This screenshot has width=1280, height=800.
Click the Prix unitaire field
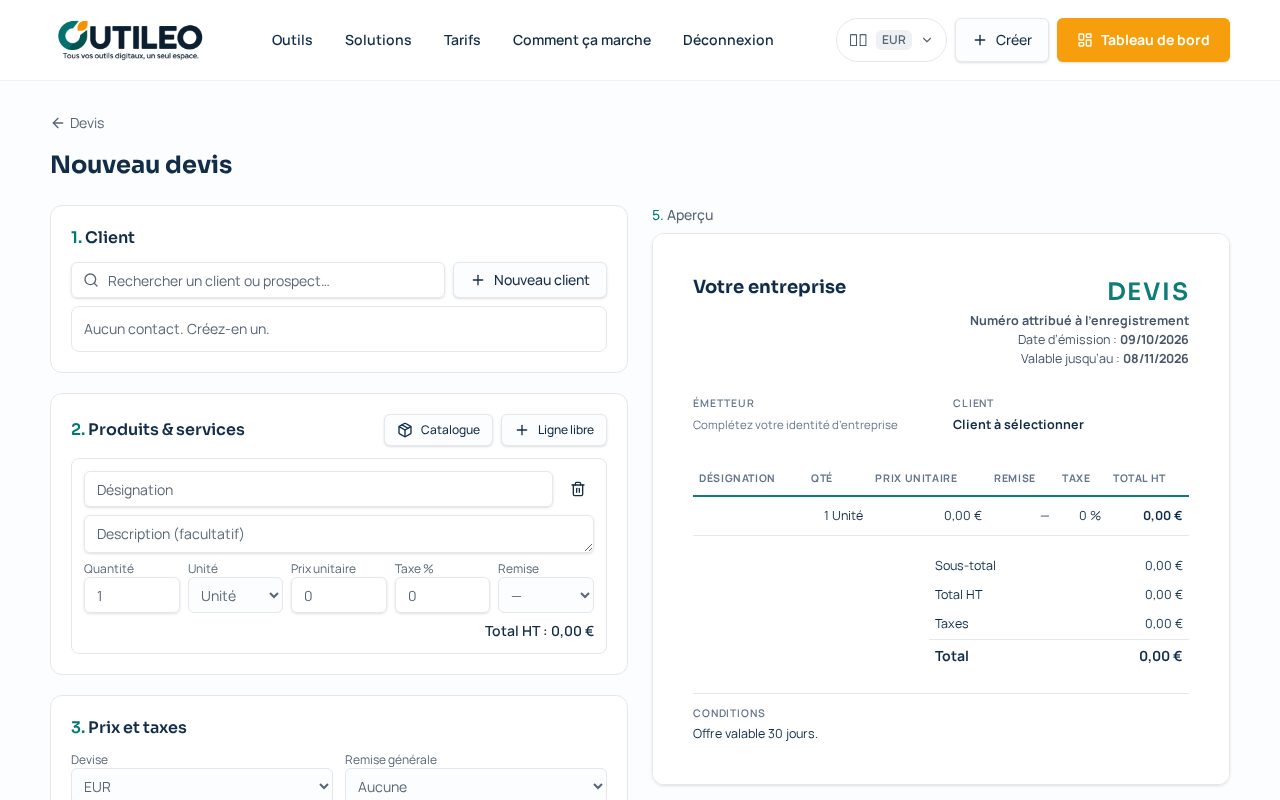tap(339, 595)
